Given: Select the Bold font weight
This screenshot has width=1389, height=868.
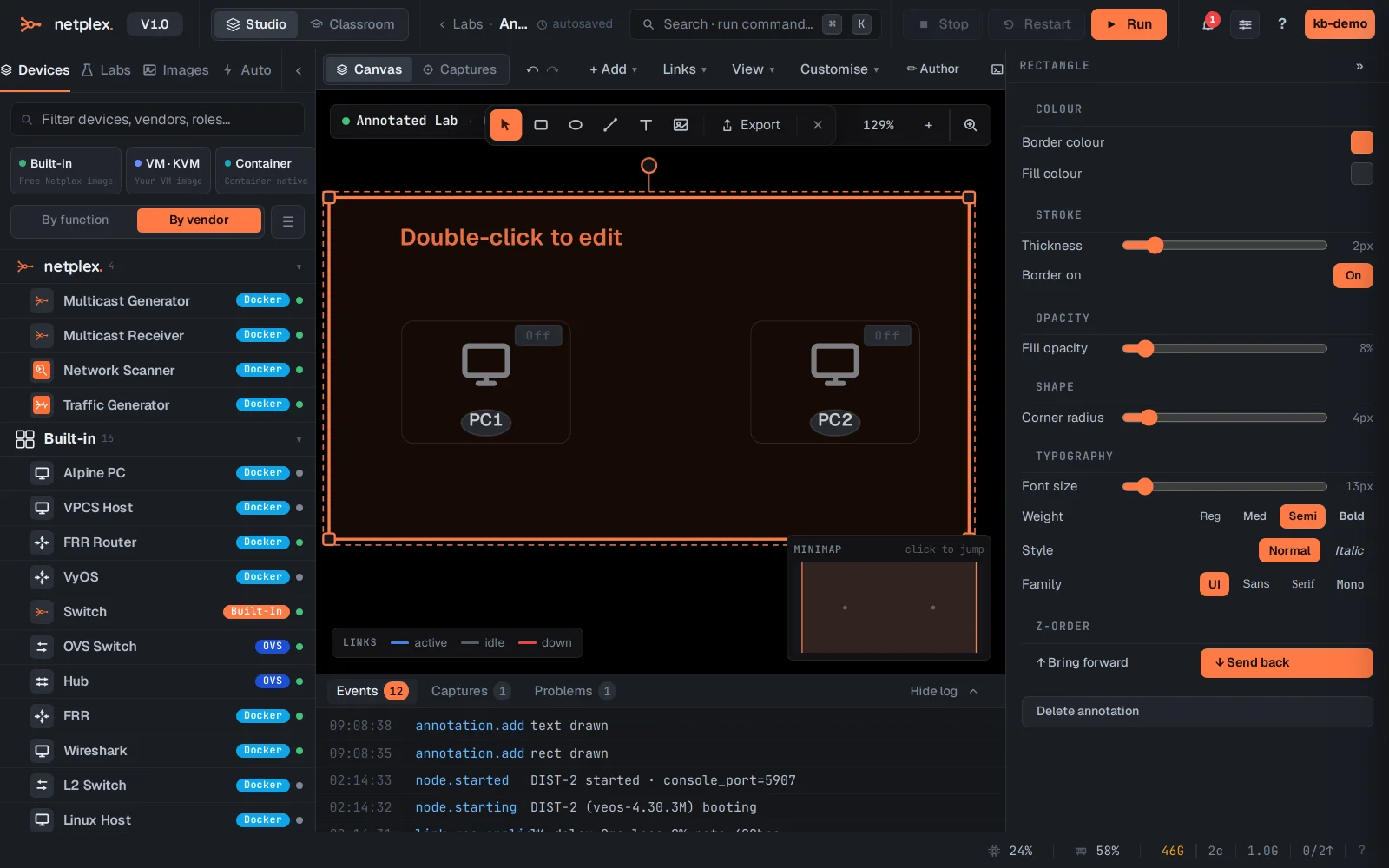Looking at the screenshot, I should click(x=1351, y=516).
